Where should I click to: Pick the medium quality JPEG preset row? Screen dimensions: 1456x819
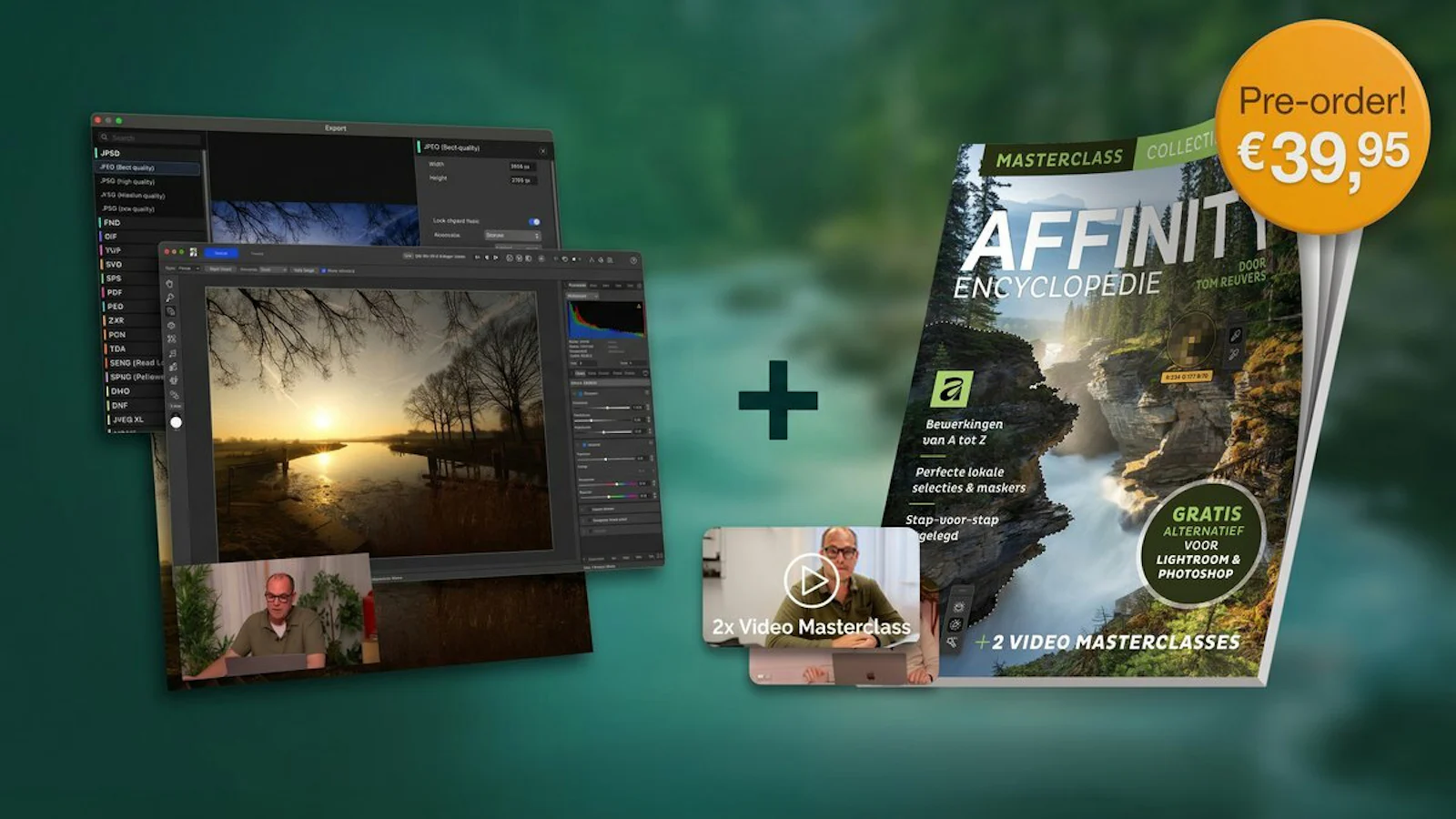pos(150,195)
